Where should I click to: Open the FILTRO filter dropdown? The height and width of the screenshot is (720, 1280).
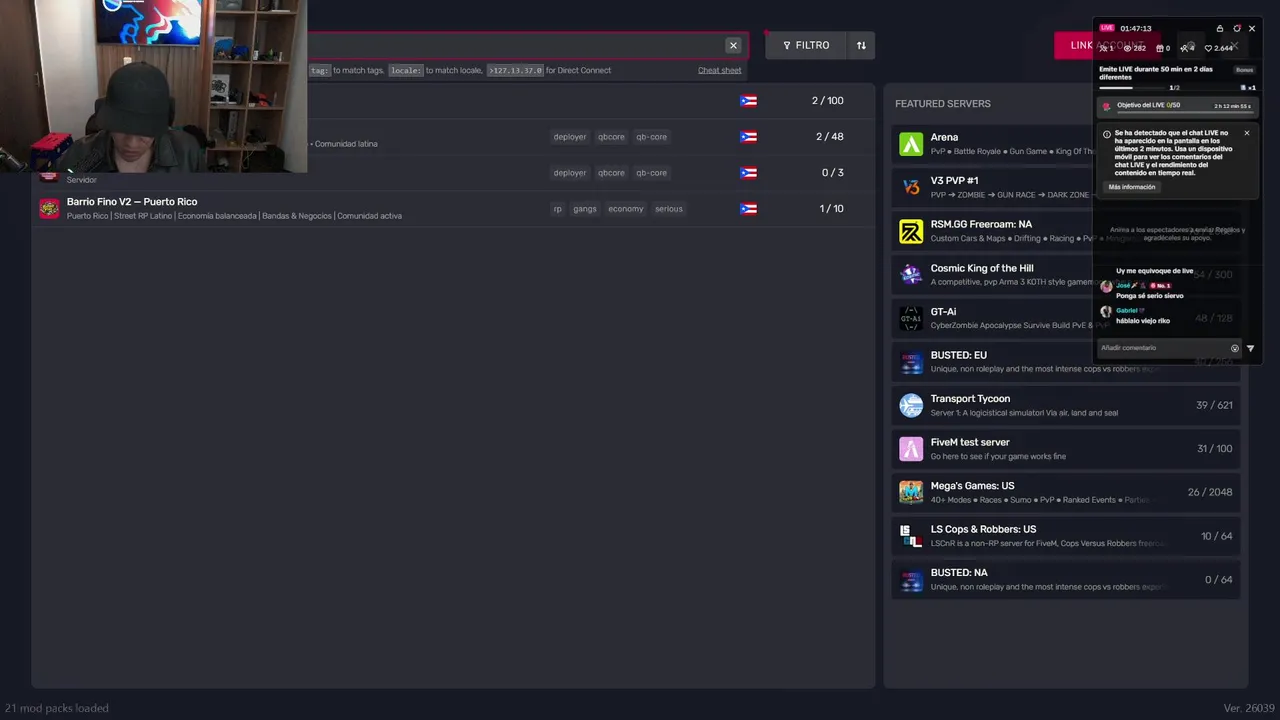806,45
